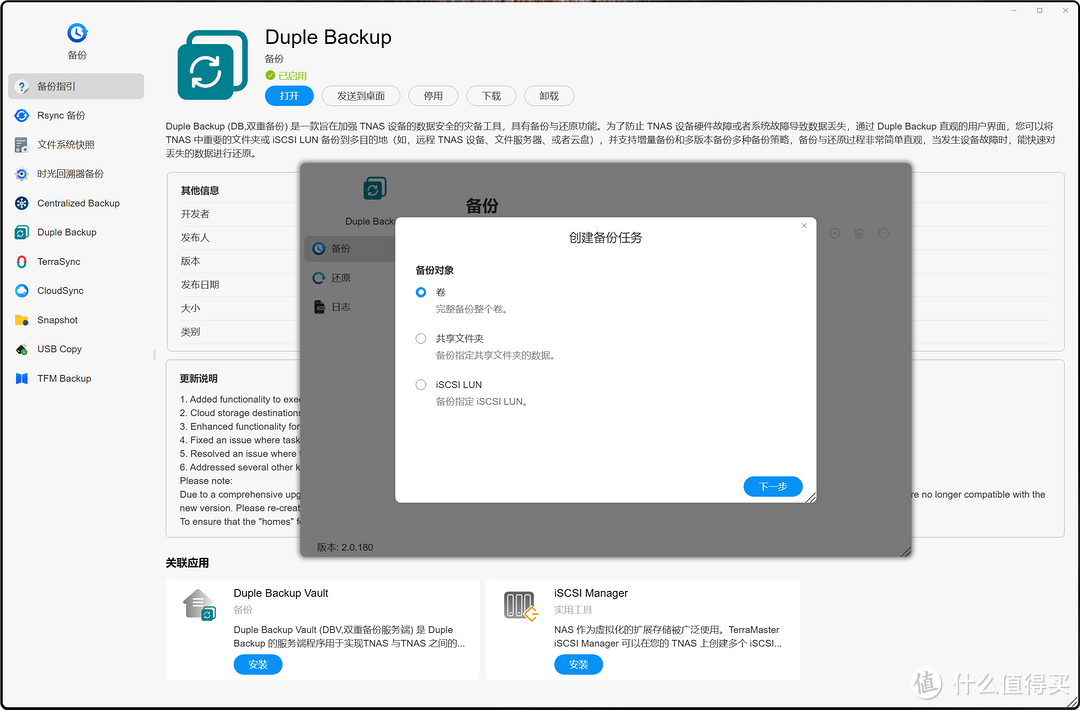1080x710 pixels.
Task: Click the 日志 log file icon
Action: [x=319, y=307]
